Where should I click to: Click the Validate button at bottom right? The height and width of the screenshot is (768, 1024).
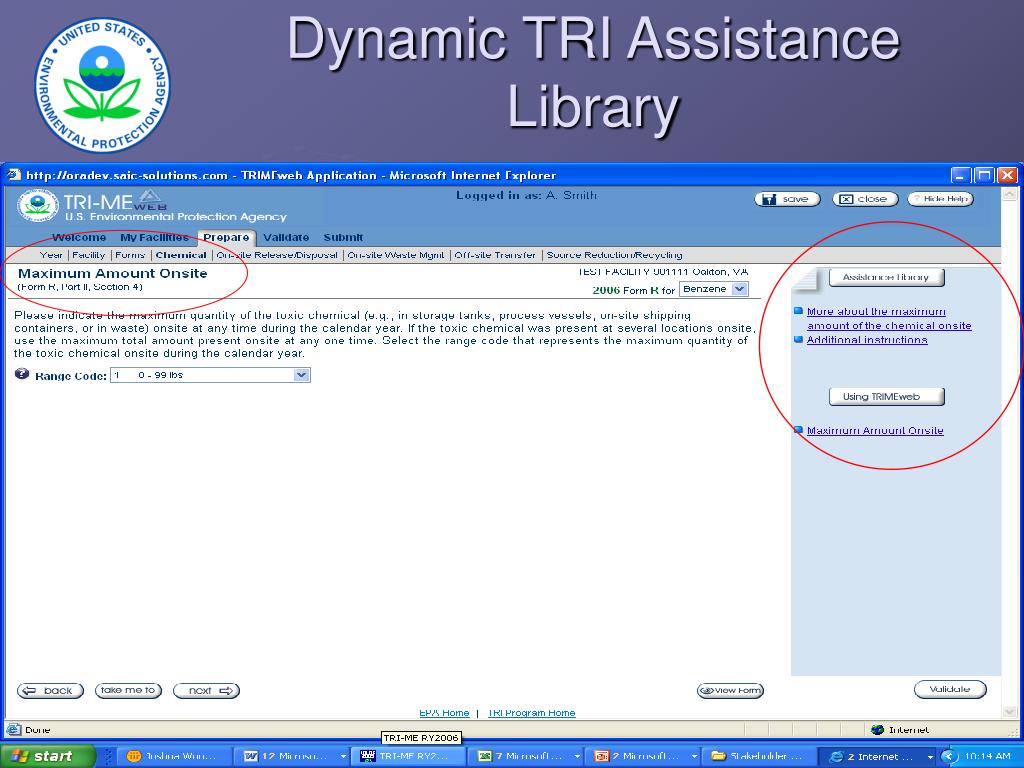coord(950,689)
